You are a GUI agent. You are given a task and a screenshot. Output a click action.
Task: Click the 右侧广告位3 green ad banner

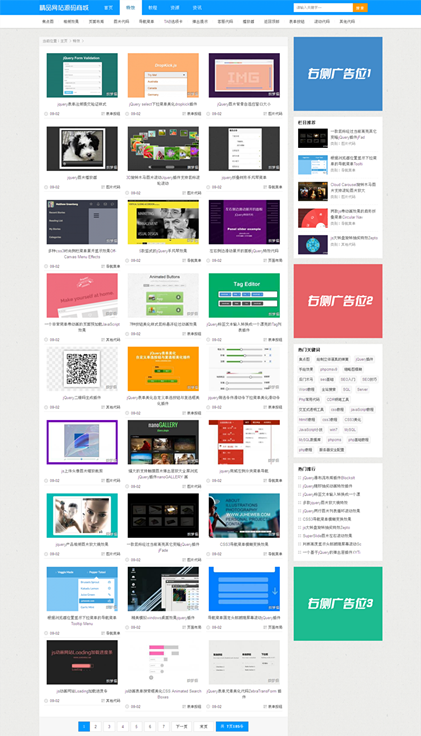click(x=338, y=604)
